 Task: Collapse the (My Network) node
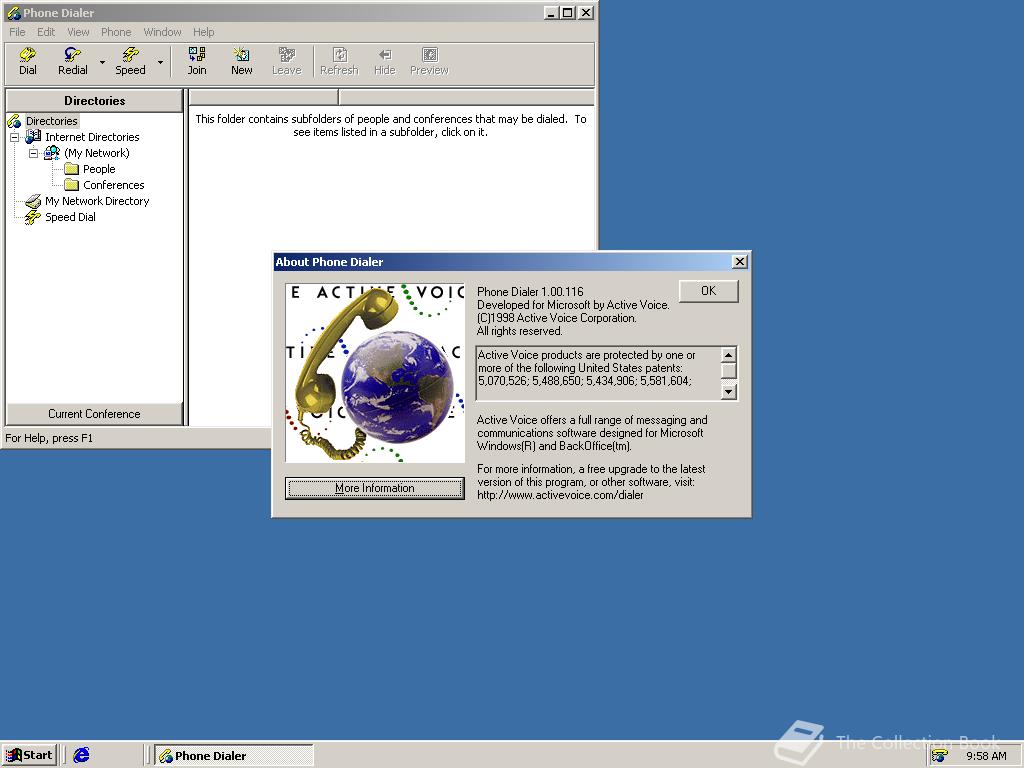click(33, 153)
